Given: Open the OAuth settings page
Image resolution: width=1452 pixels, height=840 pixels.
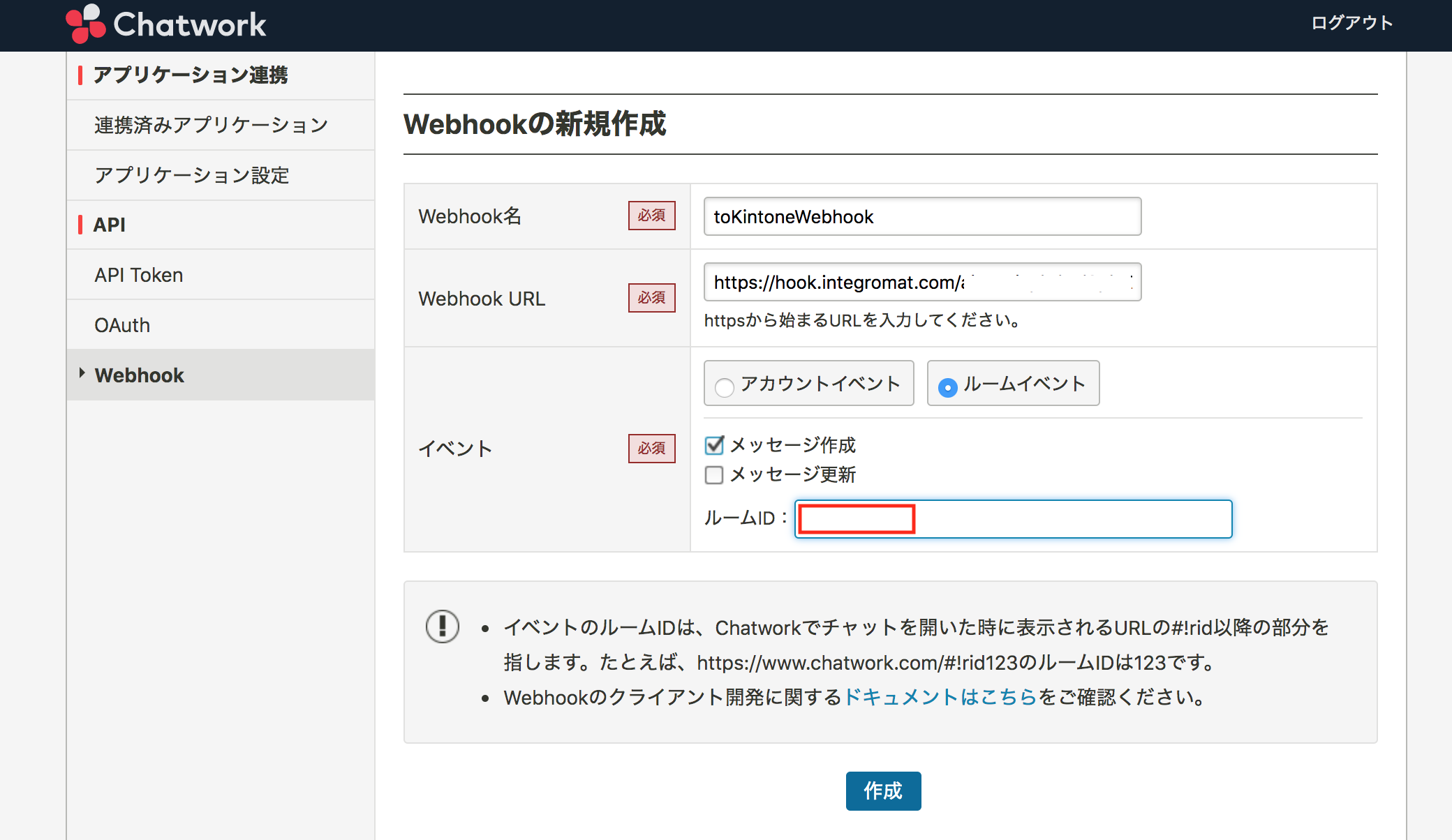Looking at the screenshot, I should pos(122,325).
